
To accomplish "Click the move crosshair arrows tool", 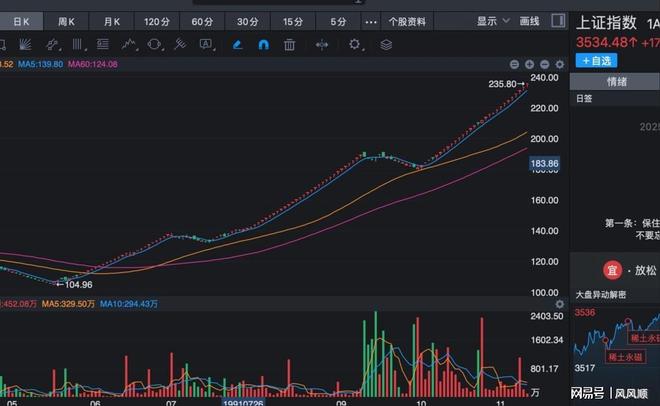I will tap(322, 44).
